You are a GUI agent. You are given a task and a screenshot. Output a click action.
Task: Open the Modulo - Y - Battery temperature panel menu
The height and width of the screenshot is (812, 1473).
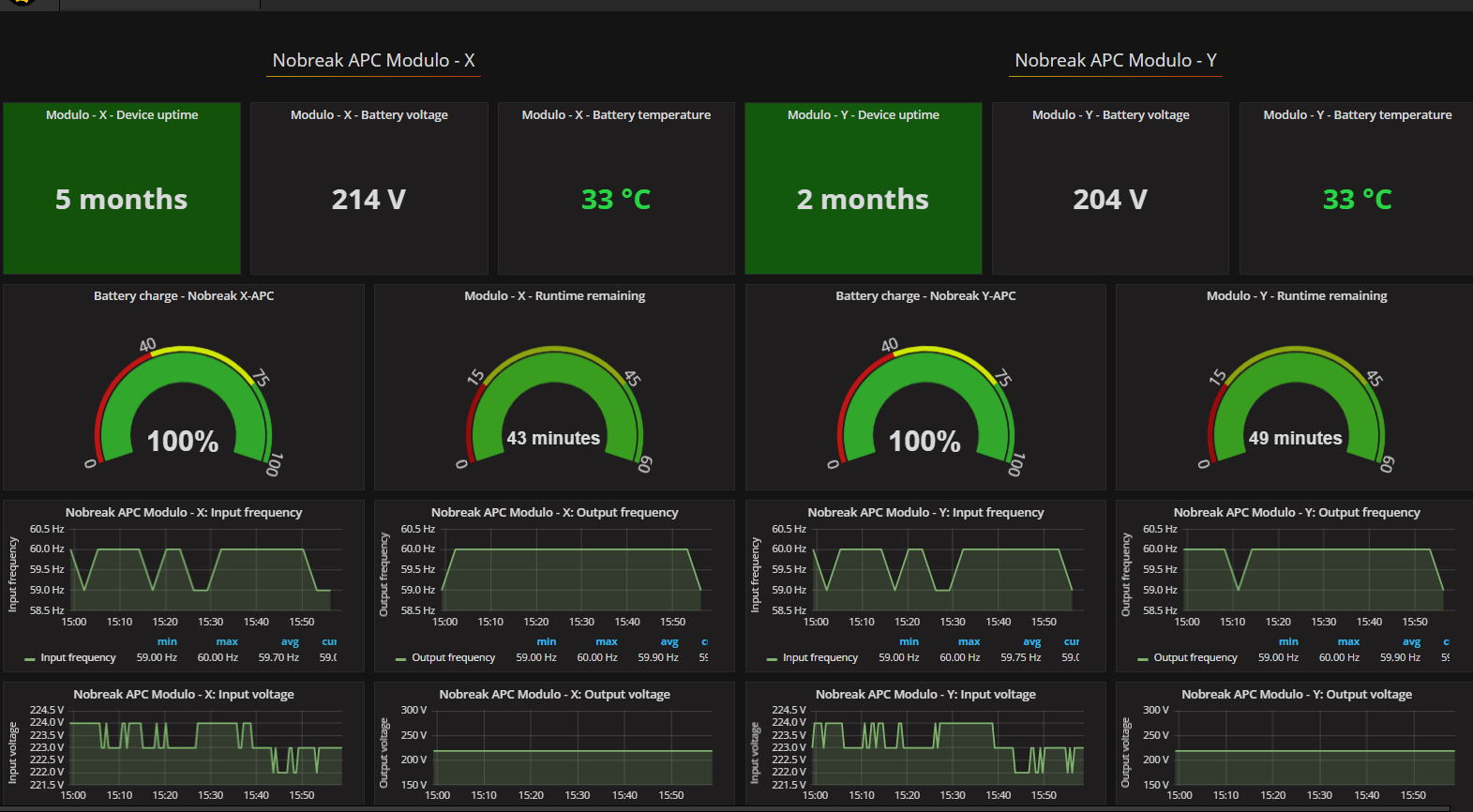pos(1358,114)
